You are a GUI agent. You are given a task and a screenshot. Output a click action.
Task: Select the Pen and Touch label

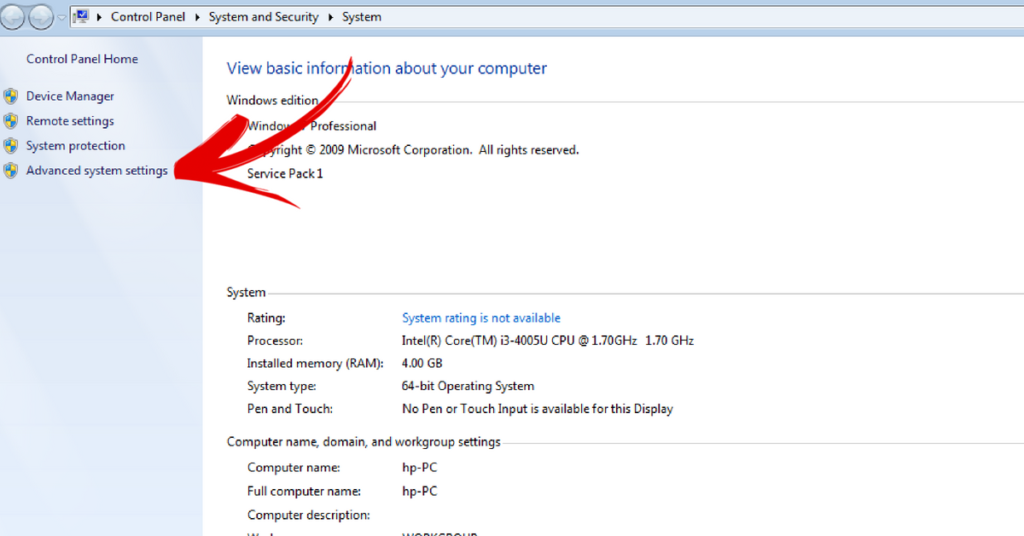coord(290,409)
